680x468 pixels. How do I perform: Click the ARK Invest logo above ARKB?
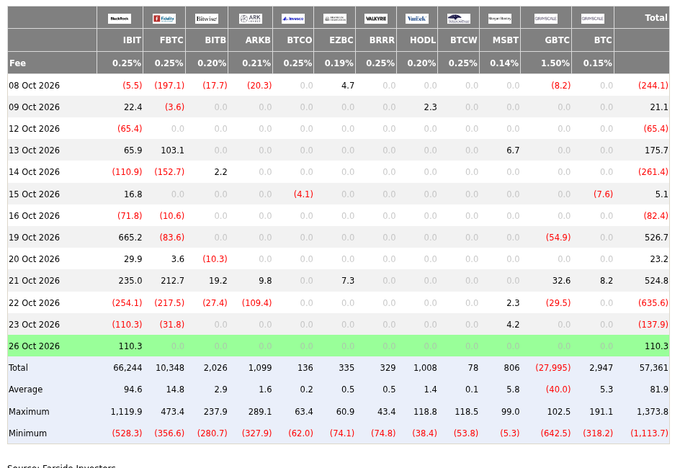click(x=250, y=19)
